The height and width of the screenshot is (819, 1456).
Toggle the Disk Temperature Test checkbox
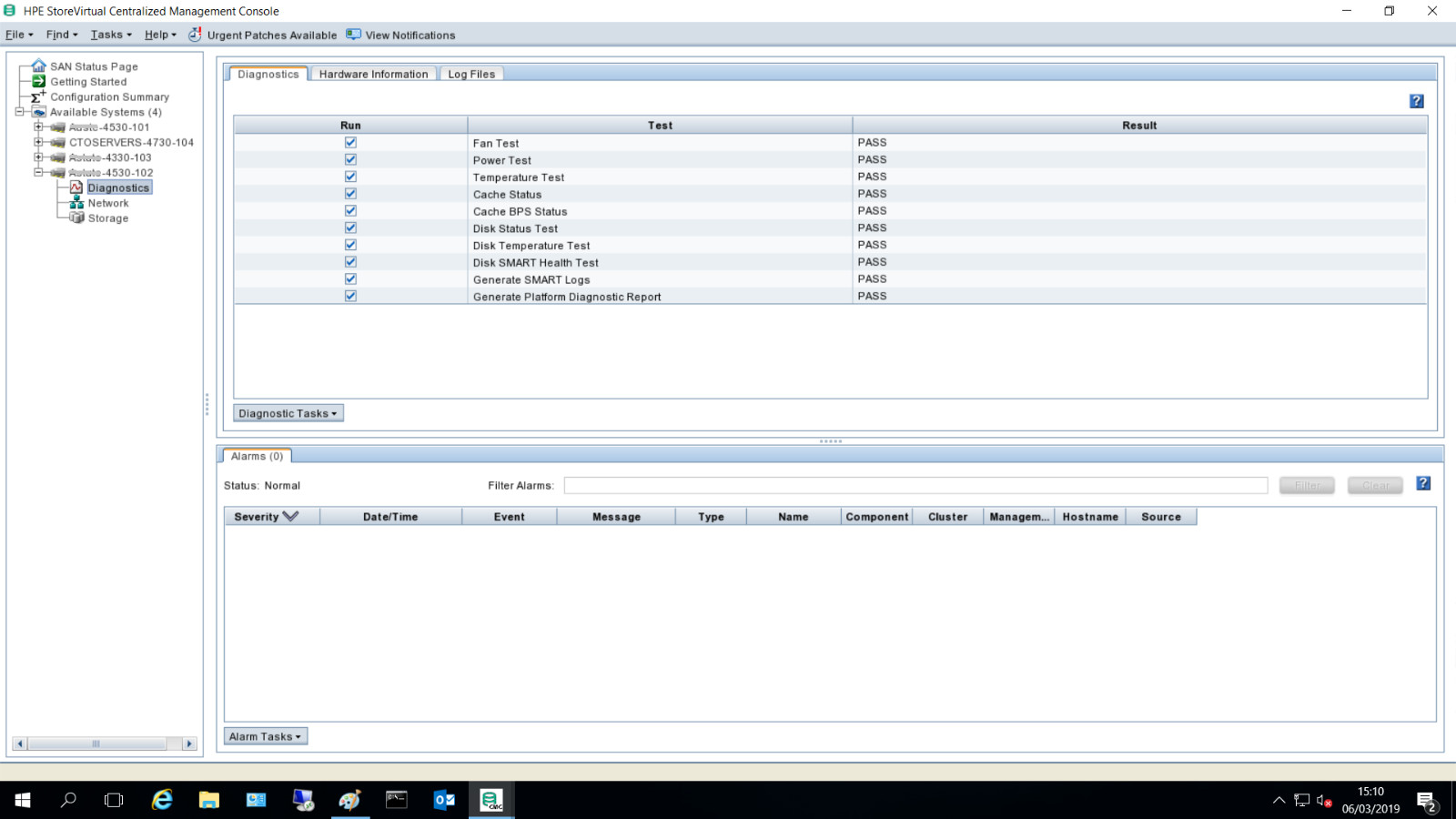[x=350, y=245]
